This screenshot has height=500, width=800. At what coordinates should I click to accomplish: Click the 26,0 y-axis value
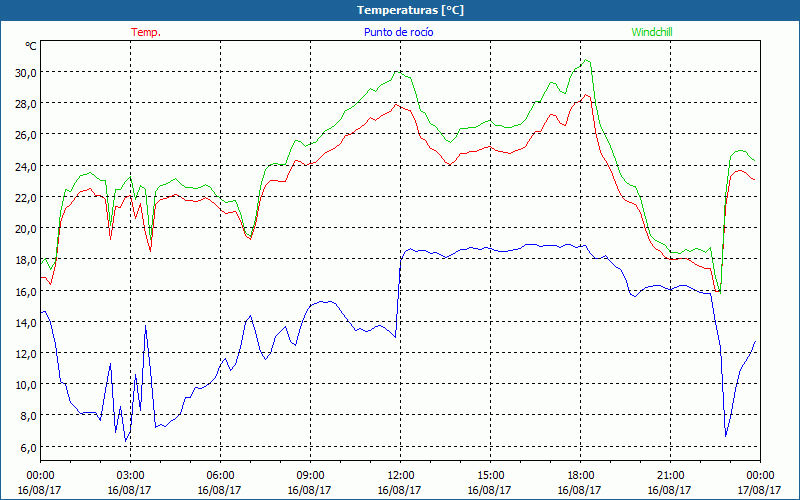pyautogui.click(x=26, y=134)
